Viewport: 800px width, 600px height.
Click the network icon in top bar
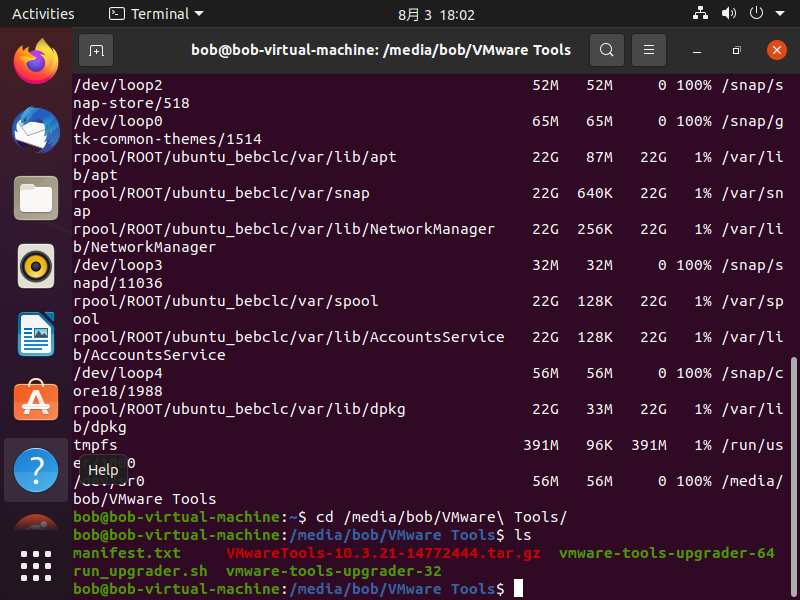pos(699,14)
